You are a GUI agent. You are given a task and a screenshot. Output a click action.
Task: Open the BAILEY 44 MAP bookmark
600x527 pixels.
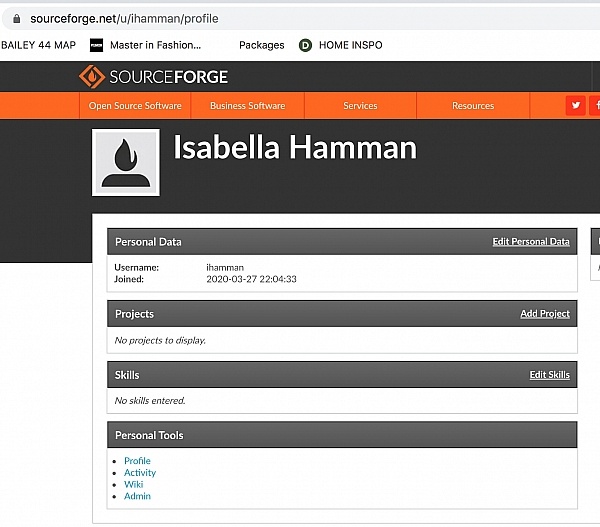38,45
